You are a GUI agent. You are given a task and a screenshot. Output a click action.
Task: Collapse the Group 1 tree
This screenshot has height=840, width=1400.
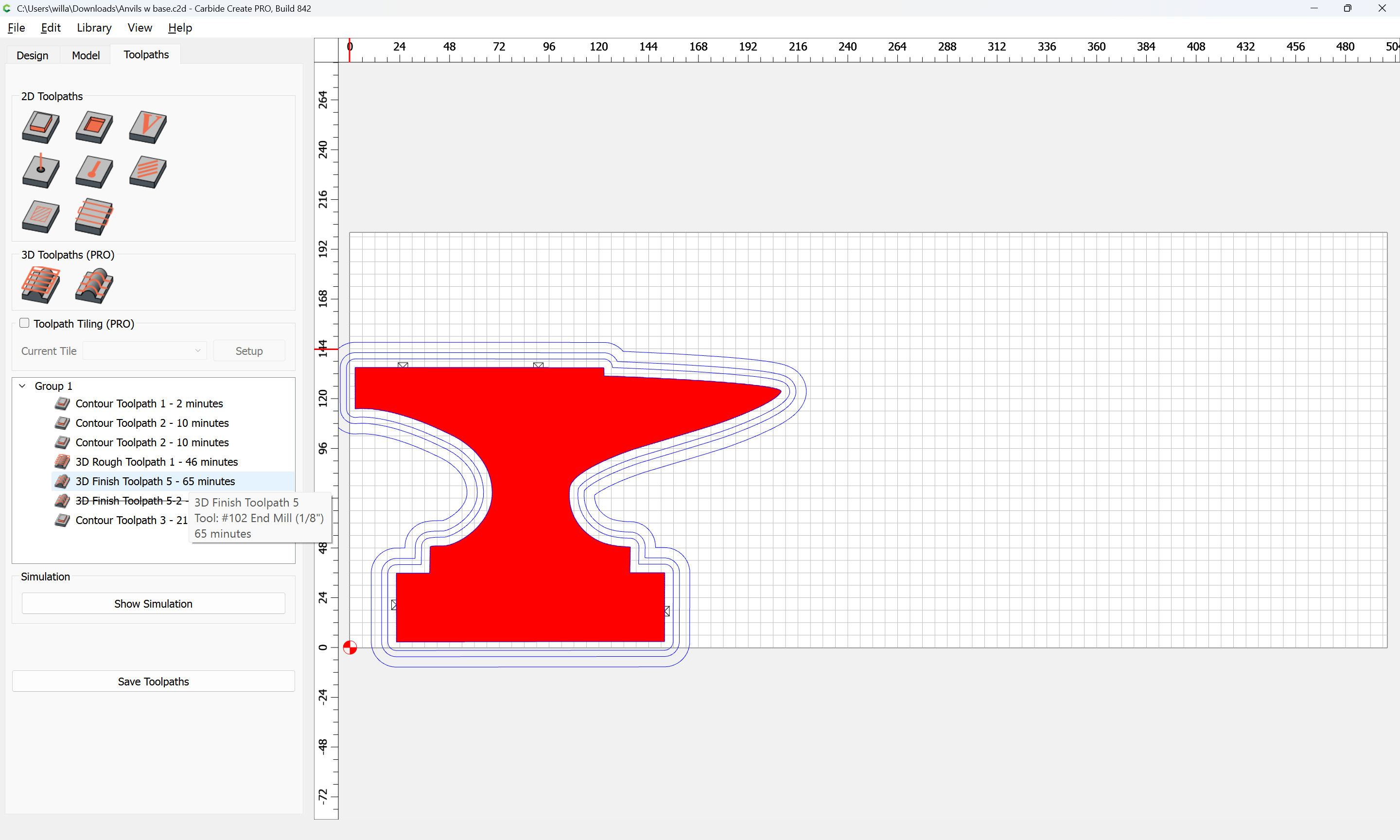23,386
